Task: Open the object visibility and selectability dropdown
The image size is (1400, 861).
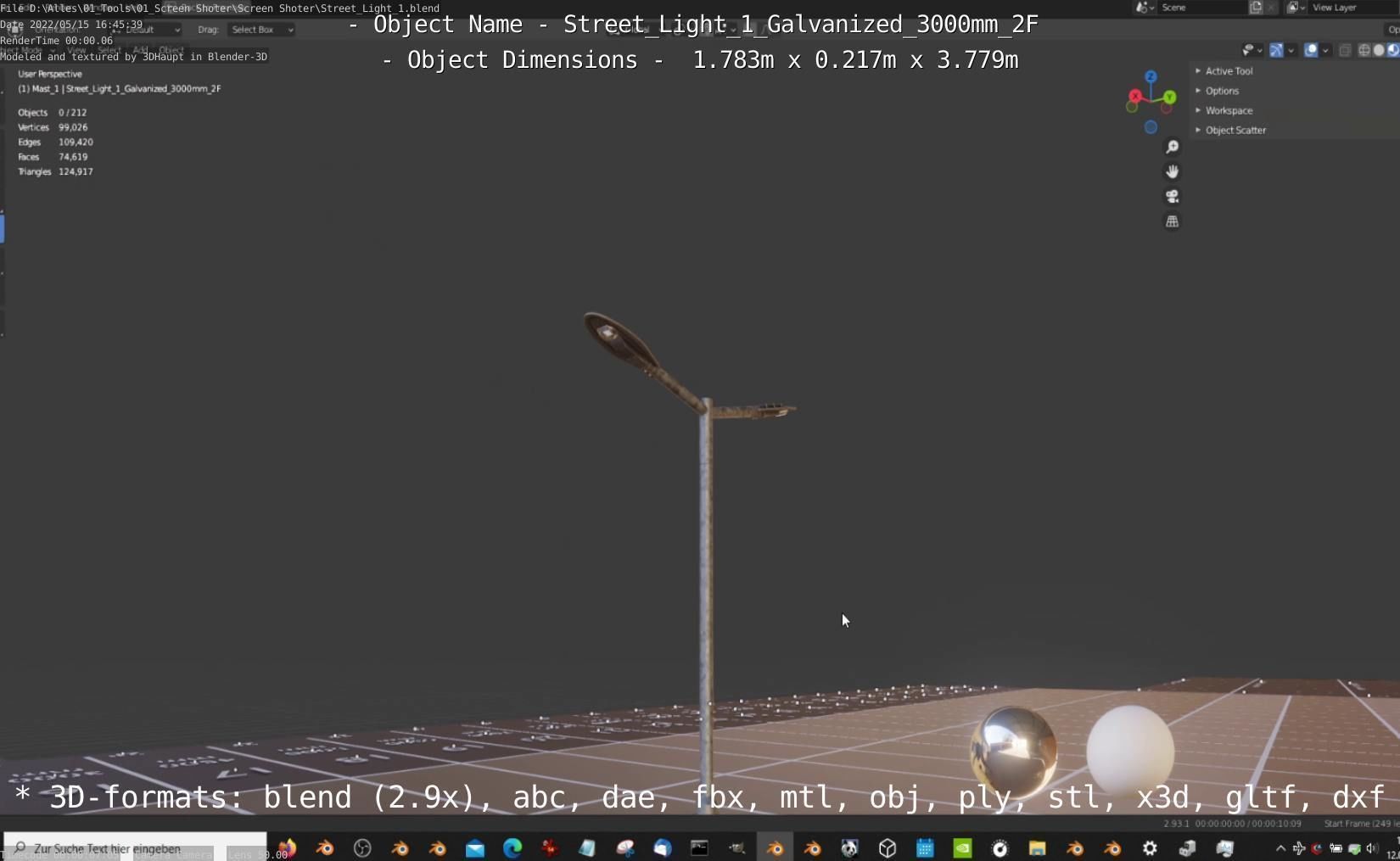Action: tap(1252, 50)
